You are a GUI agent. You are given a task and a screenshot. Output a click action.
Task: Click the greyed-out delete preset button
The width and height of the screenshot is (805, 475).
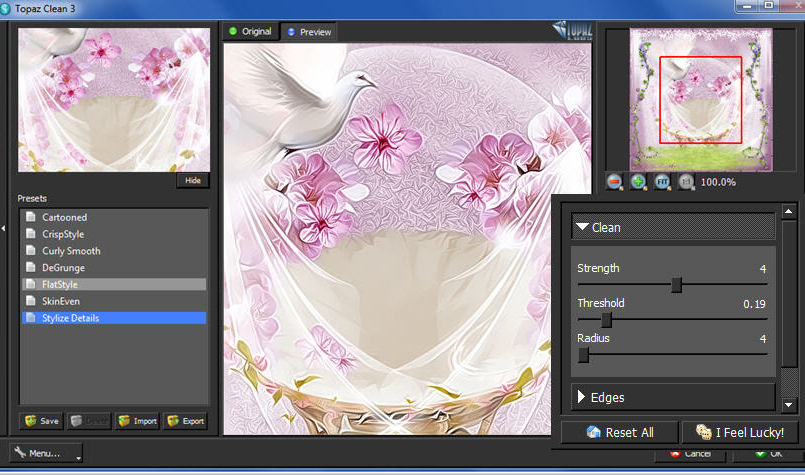coord(89,421)
